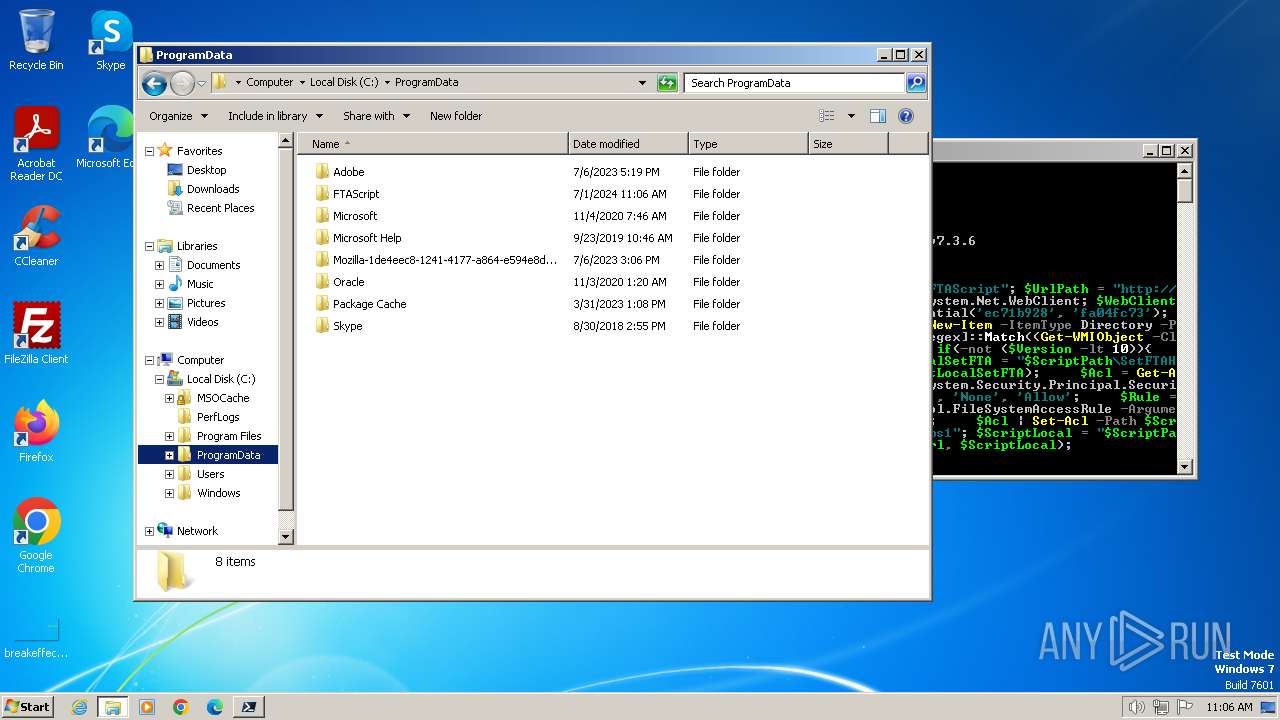This screenshot has height=720, width=1280.
Task: Expand the Users folder node
Action: (169, 474)
